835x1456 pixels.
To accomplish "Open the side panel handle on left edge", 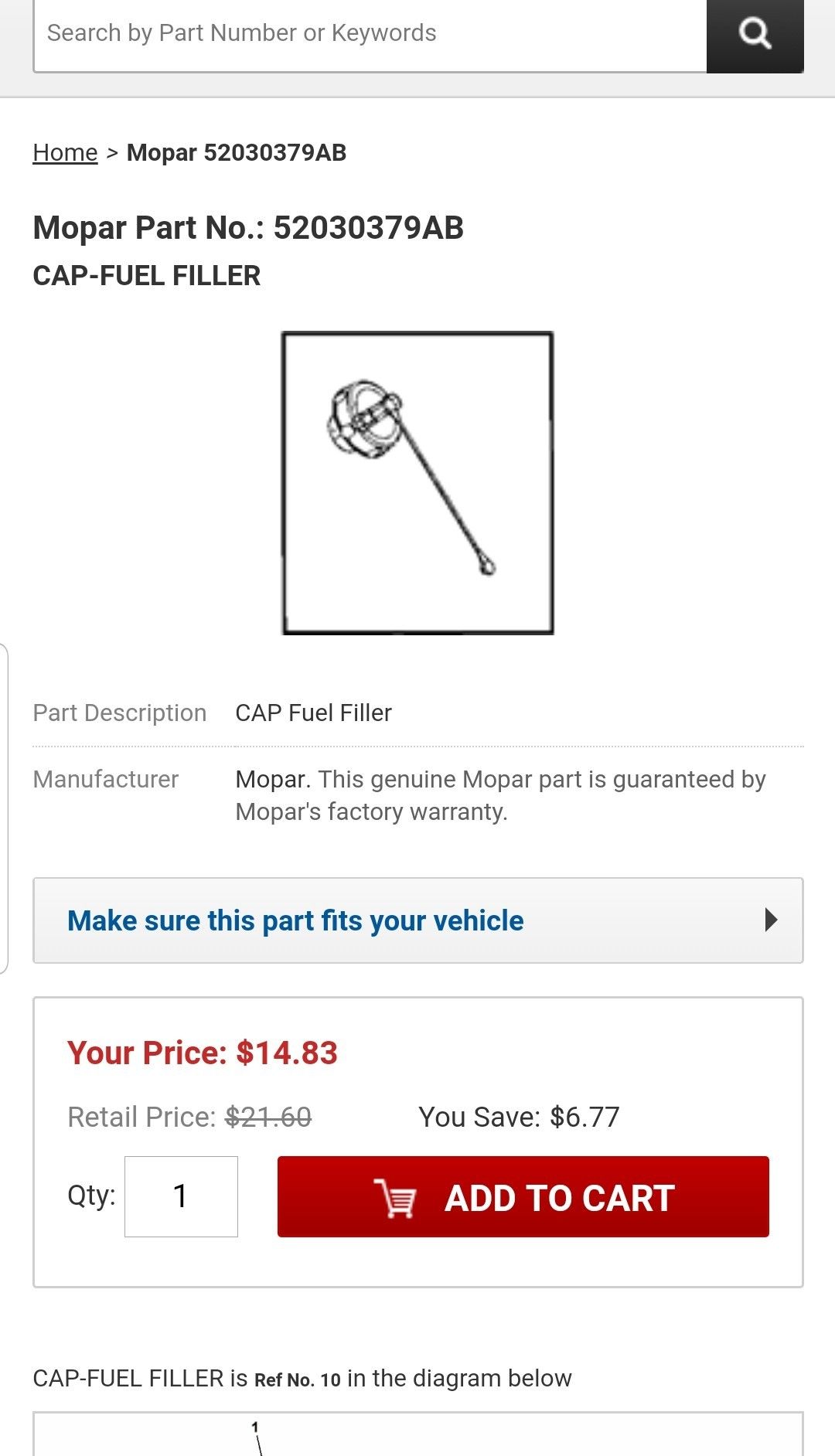I will (x=4, y=808).
